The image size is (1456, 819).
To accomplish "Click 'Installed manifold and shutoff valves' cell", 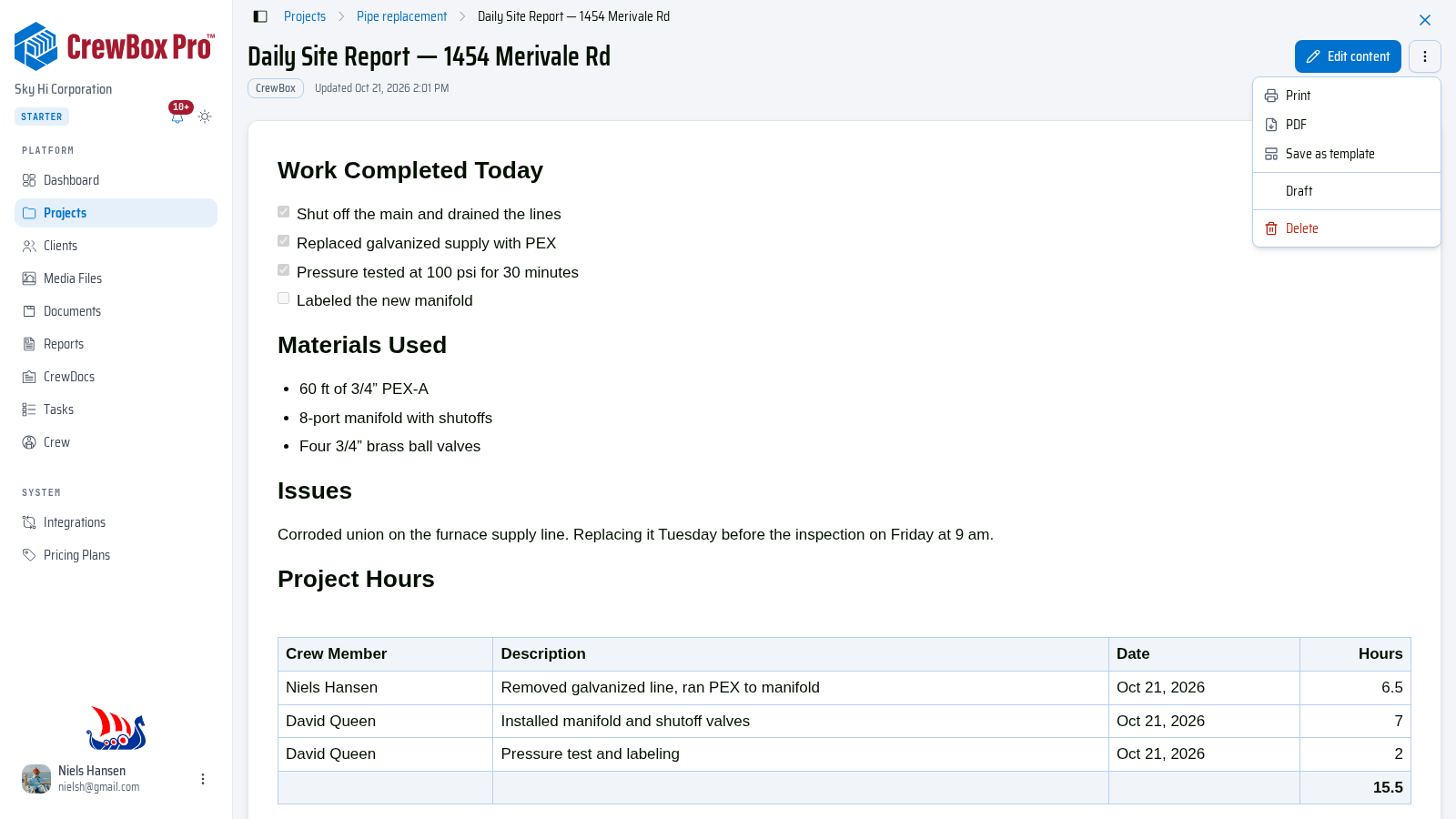I will tap(801, 721).
